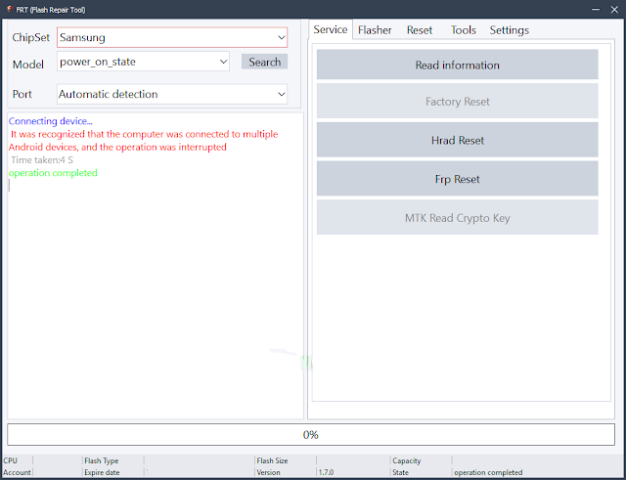Click the Hrad Reset button
626x480 pixels.
pos(457,141)
